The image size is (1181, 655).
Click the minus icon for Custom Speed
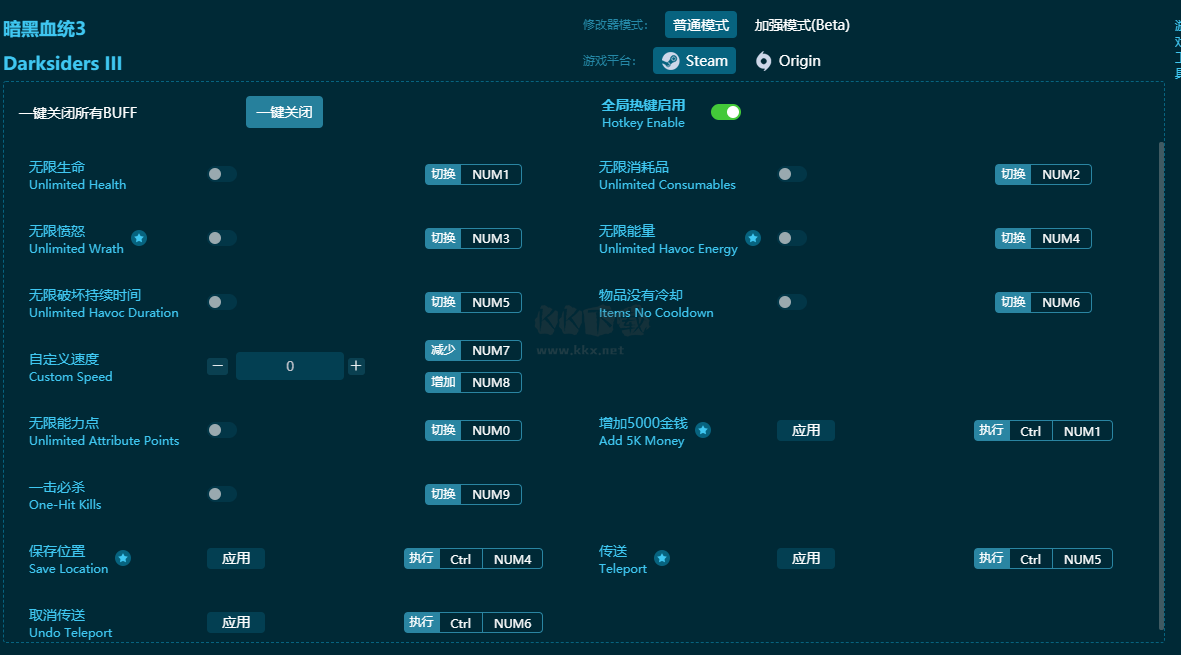pyautogui.click(x=218, y=366)
